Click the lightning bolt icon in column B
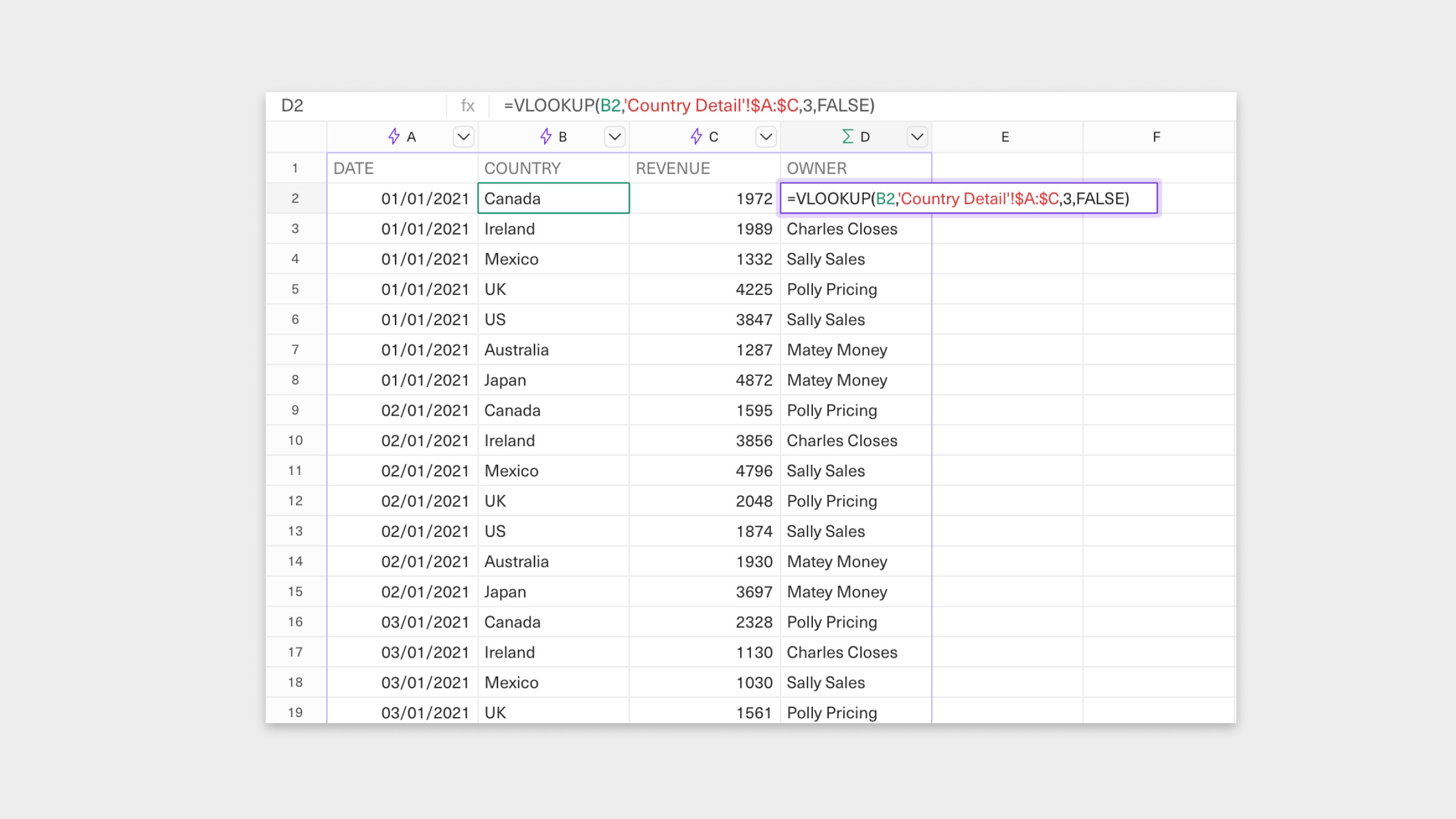This screenshot has height=819, width=1456. tap(545, 136)
